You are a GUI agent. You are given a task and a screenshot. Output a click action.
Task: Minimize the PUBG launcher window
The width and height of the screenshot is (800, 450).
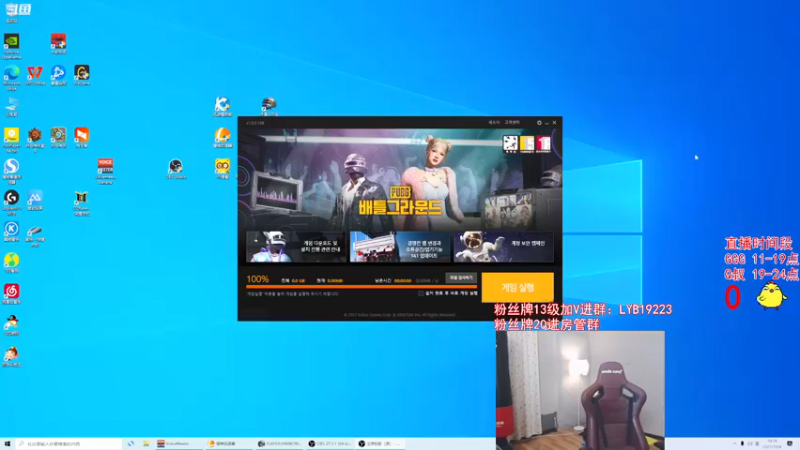[546, 123]
